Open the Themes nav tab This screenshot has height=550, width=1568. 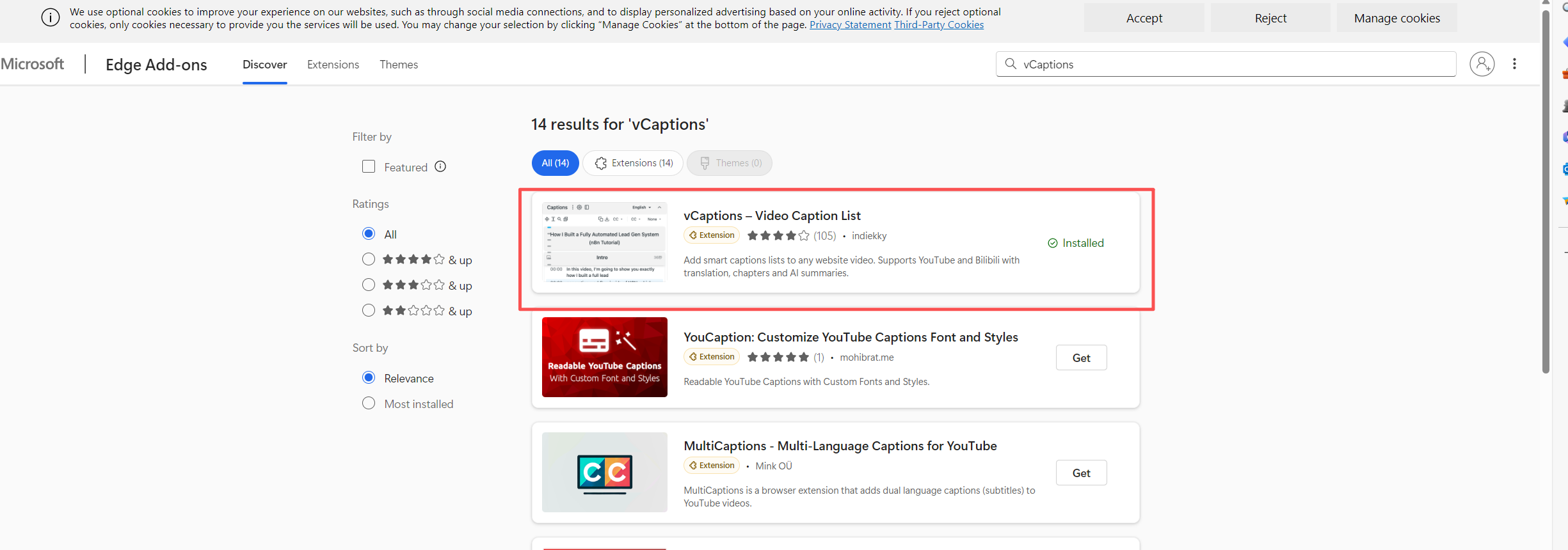pyautogui.click(x=399, y=65)
